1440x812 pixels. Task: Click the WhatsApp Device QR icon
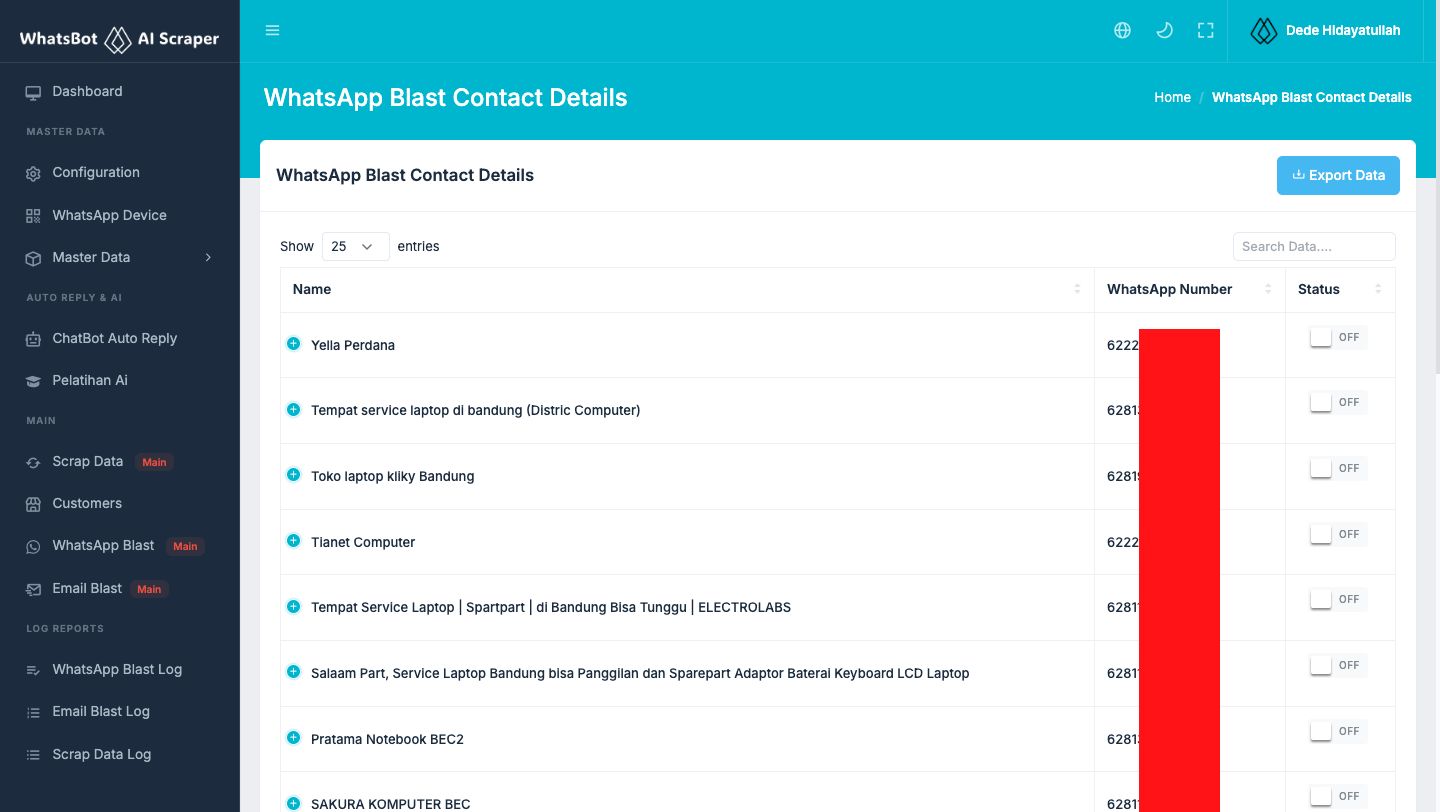point(33,216)
